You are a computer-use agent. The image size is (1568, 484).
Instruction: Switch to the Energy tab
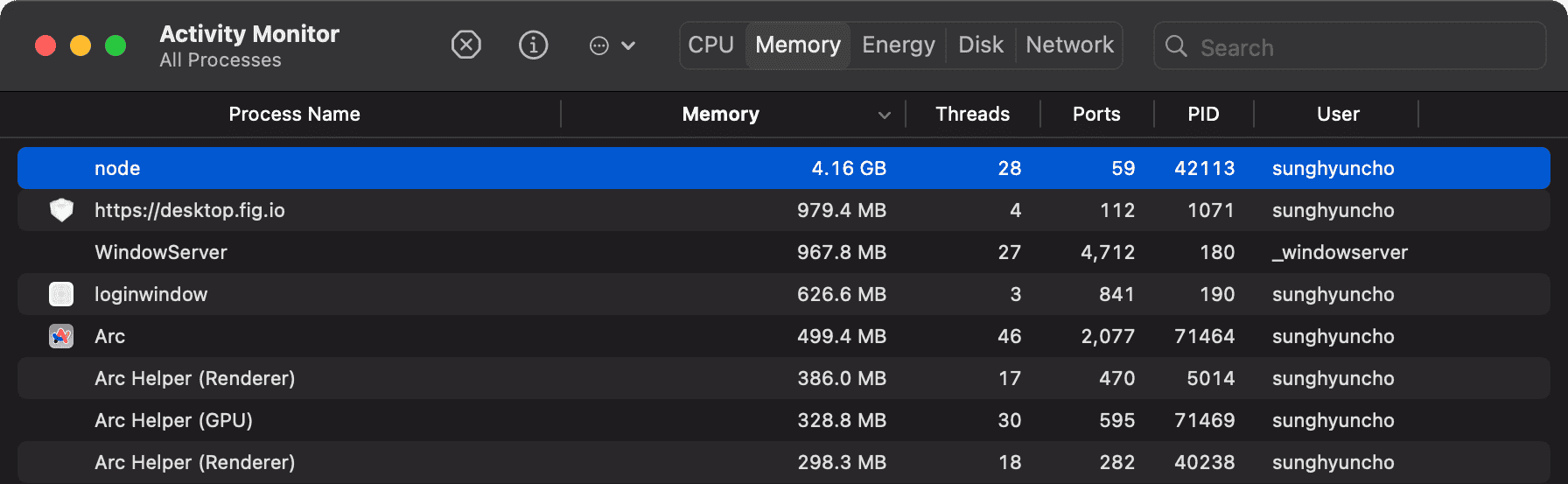pos(898,45)
